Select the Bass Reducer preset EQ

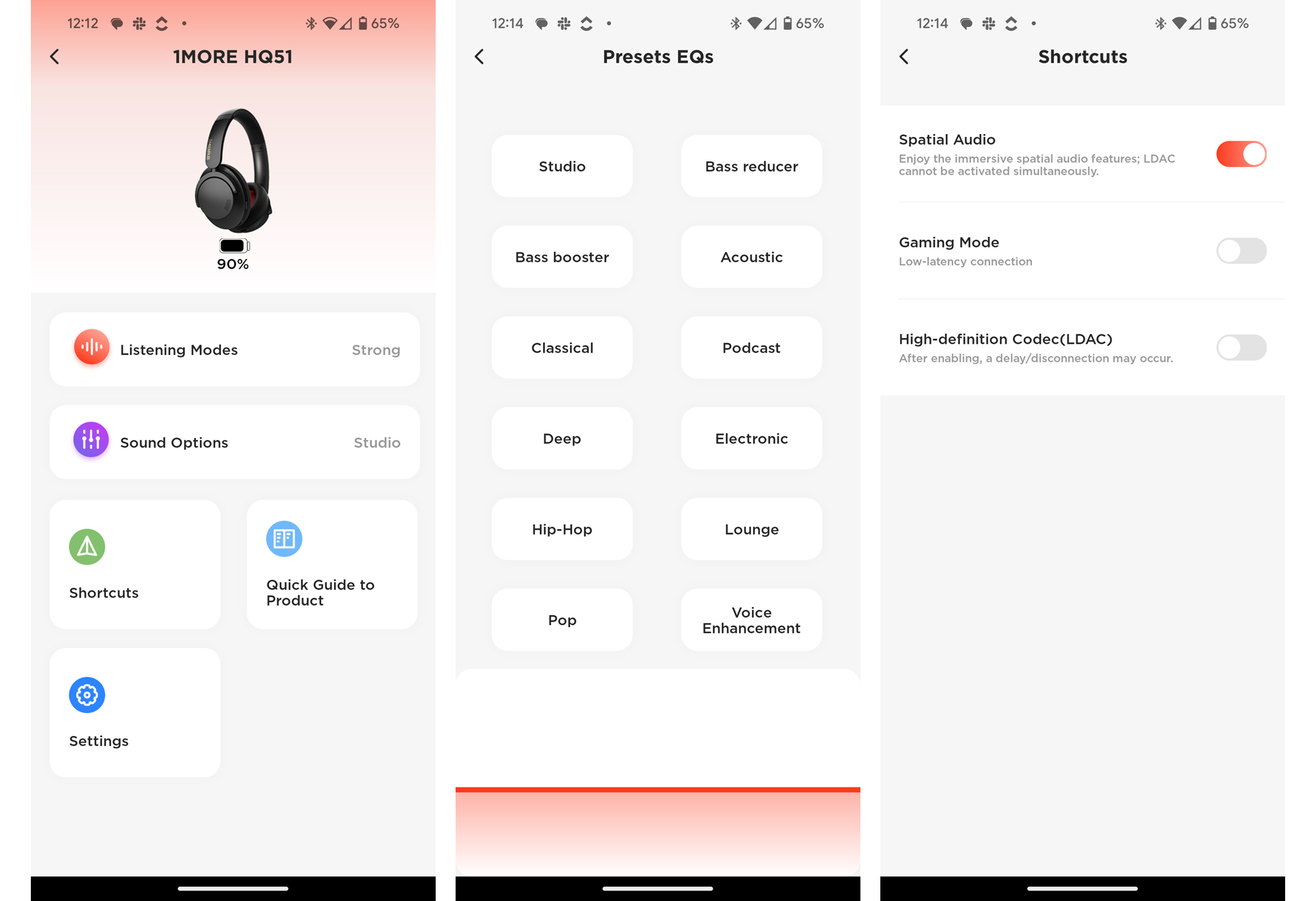coord(750,167)
